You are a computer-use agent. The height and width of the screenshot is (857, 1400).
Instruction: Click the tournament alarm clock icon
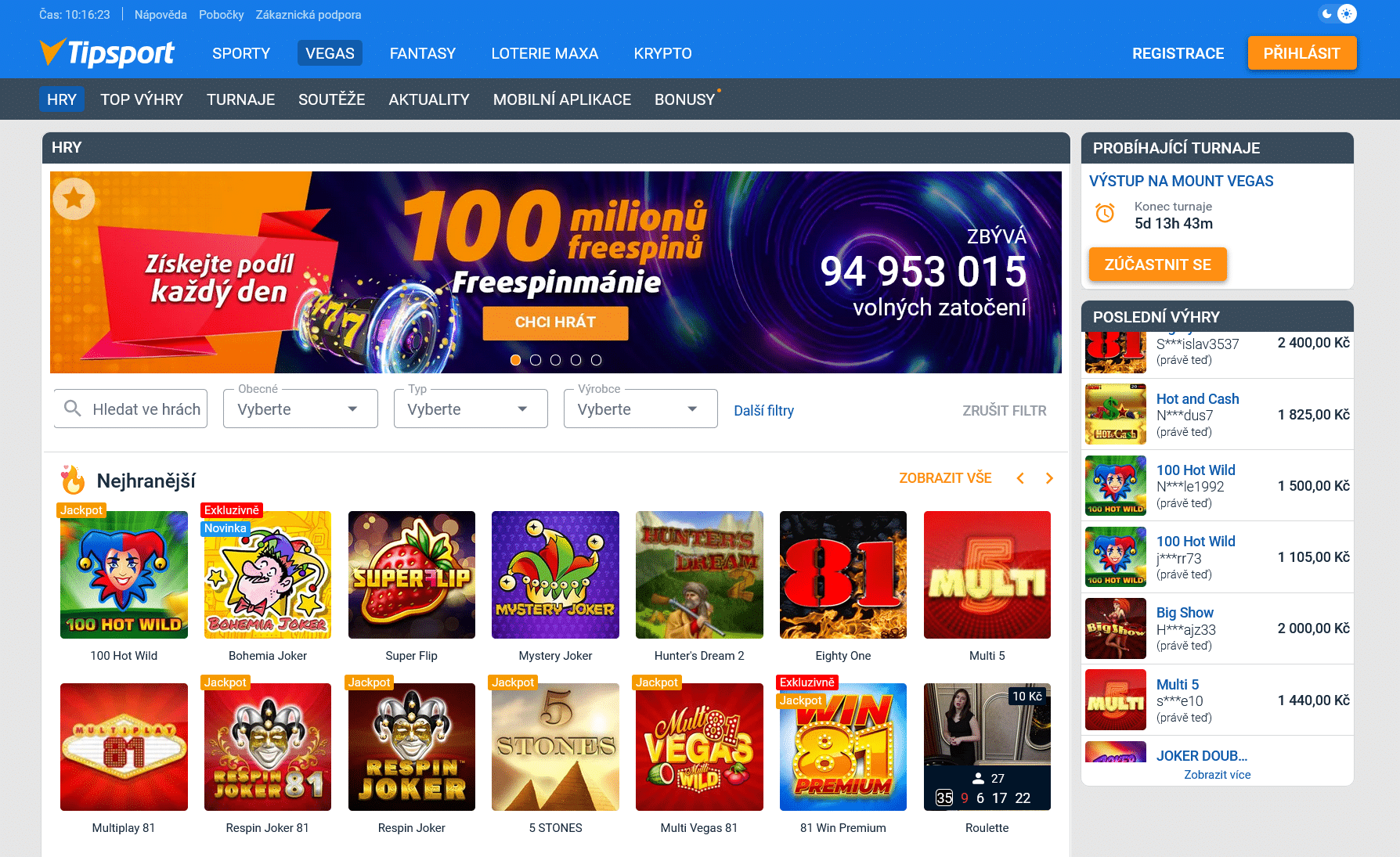[x=1105, y=213]
